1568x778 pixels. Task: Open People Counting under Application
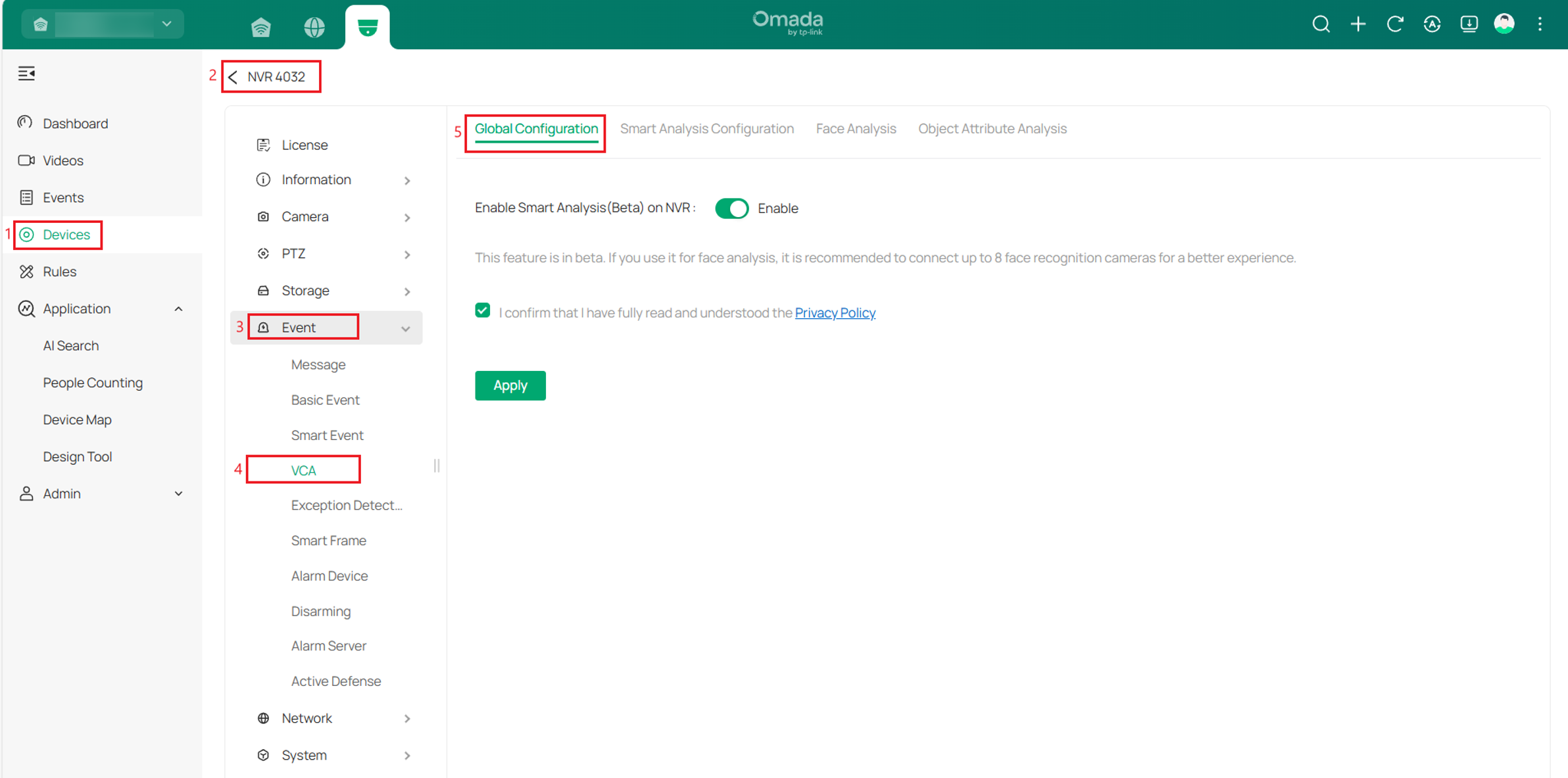[x=92, y=383]
